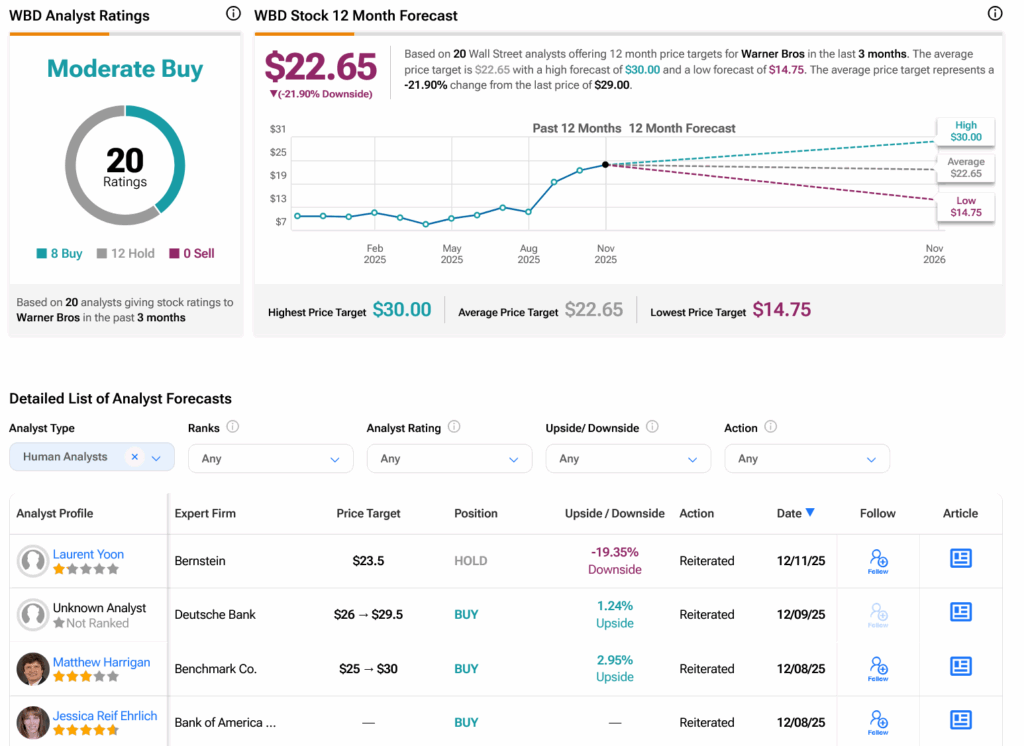Follow analyst Jessica Reif Ehrlich
The image size is (1024, 746).
pos(878,721)
